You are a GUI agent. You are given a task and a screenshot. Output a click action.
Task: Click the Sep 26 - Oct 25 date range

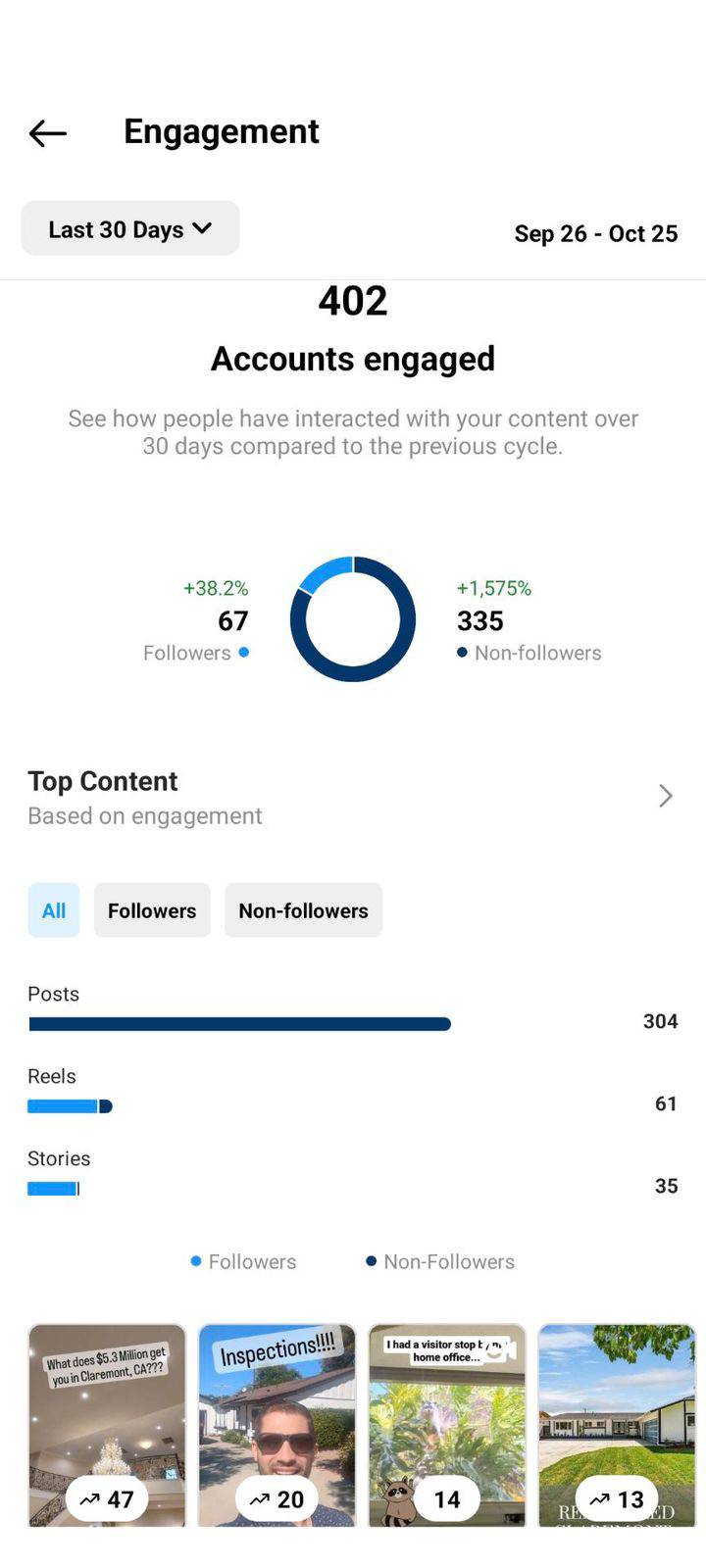596,233
